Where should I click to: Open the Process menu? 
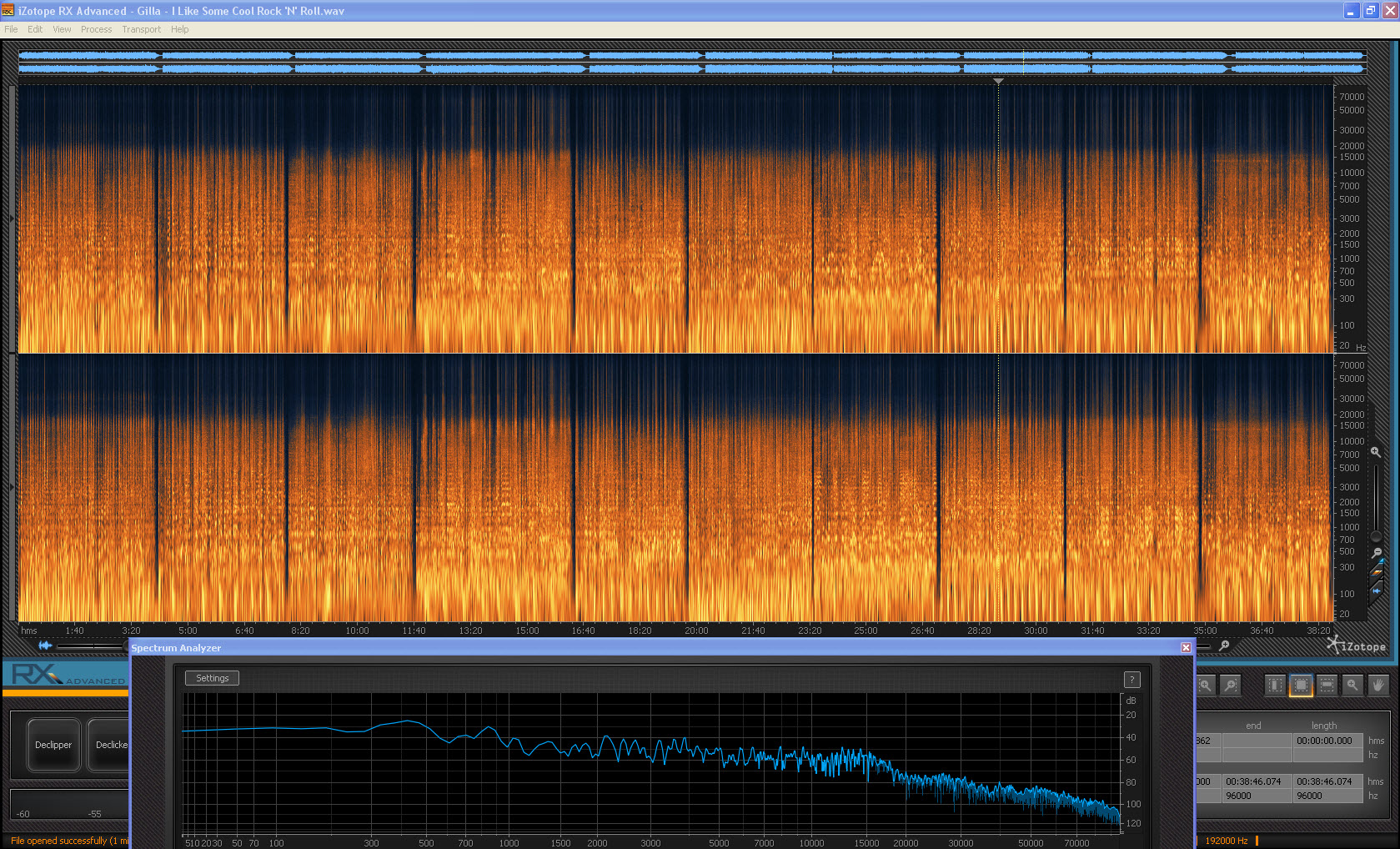click(96, 29)
